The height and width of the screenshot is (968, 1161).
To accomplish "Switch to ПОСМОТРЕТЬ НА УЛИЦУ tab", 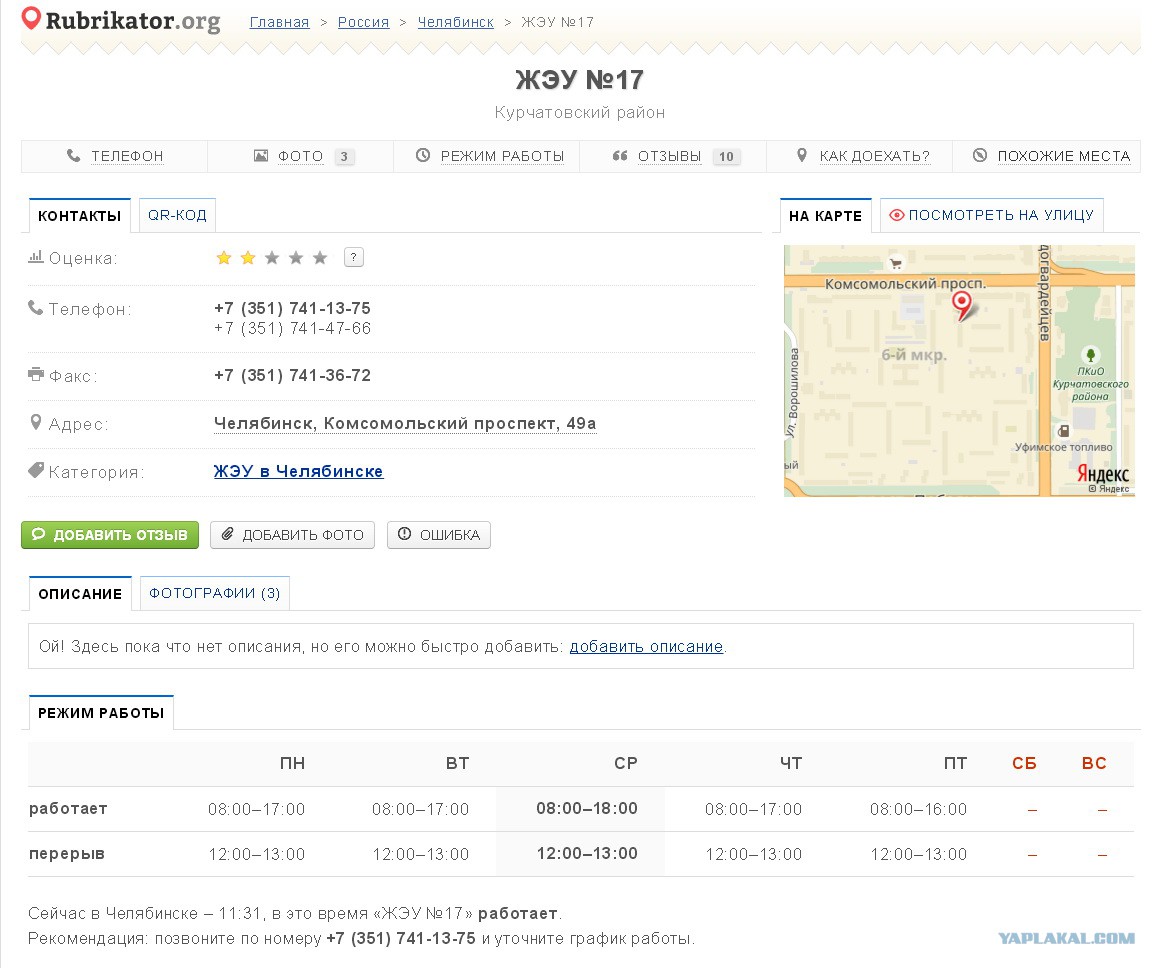I will (992, 215).
